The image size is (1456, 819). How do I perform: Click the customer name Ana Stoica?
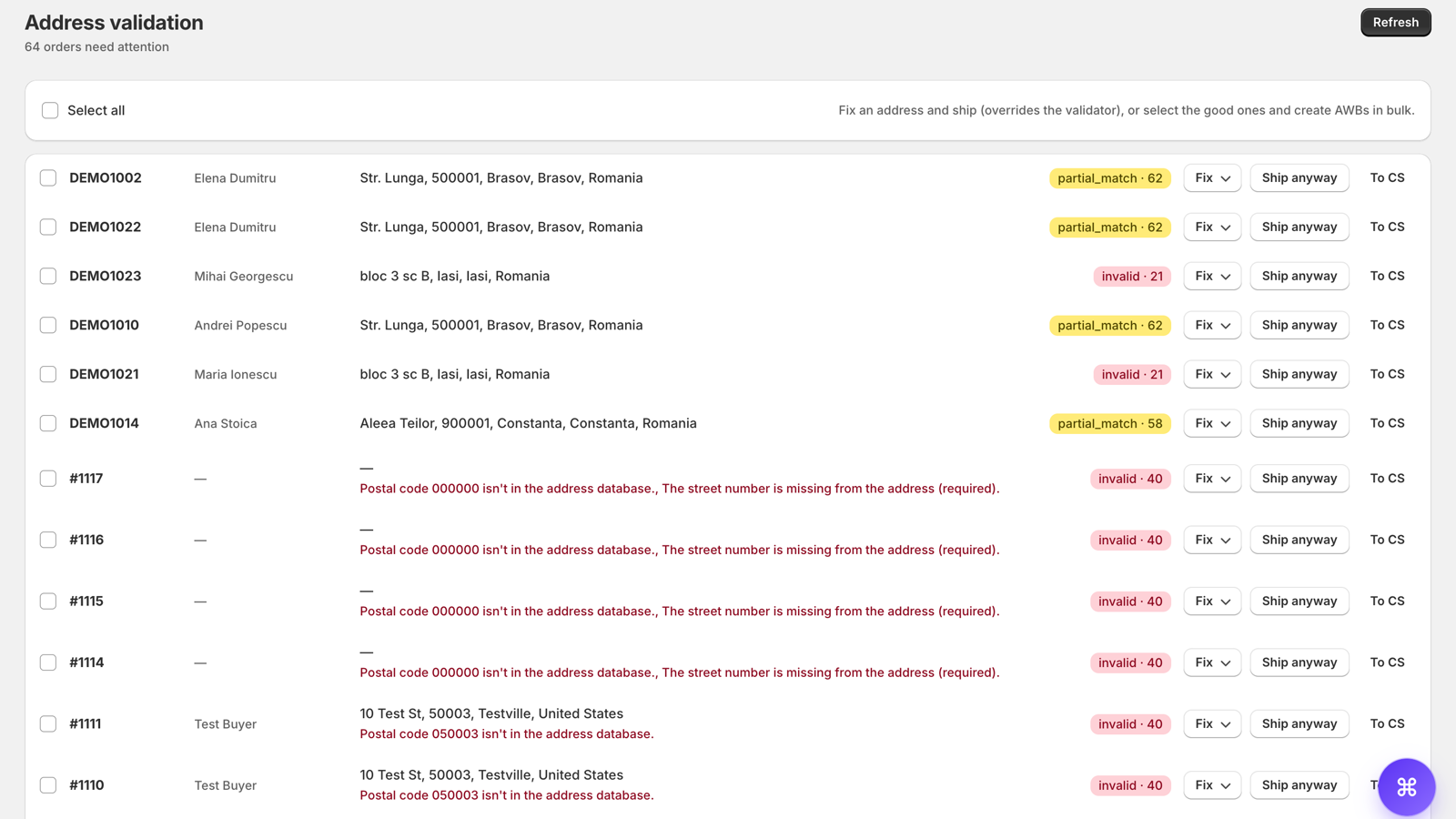pyautogui.click(x=225, y=424)
